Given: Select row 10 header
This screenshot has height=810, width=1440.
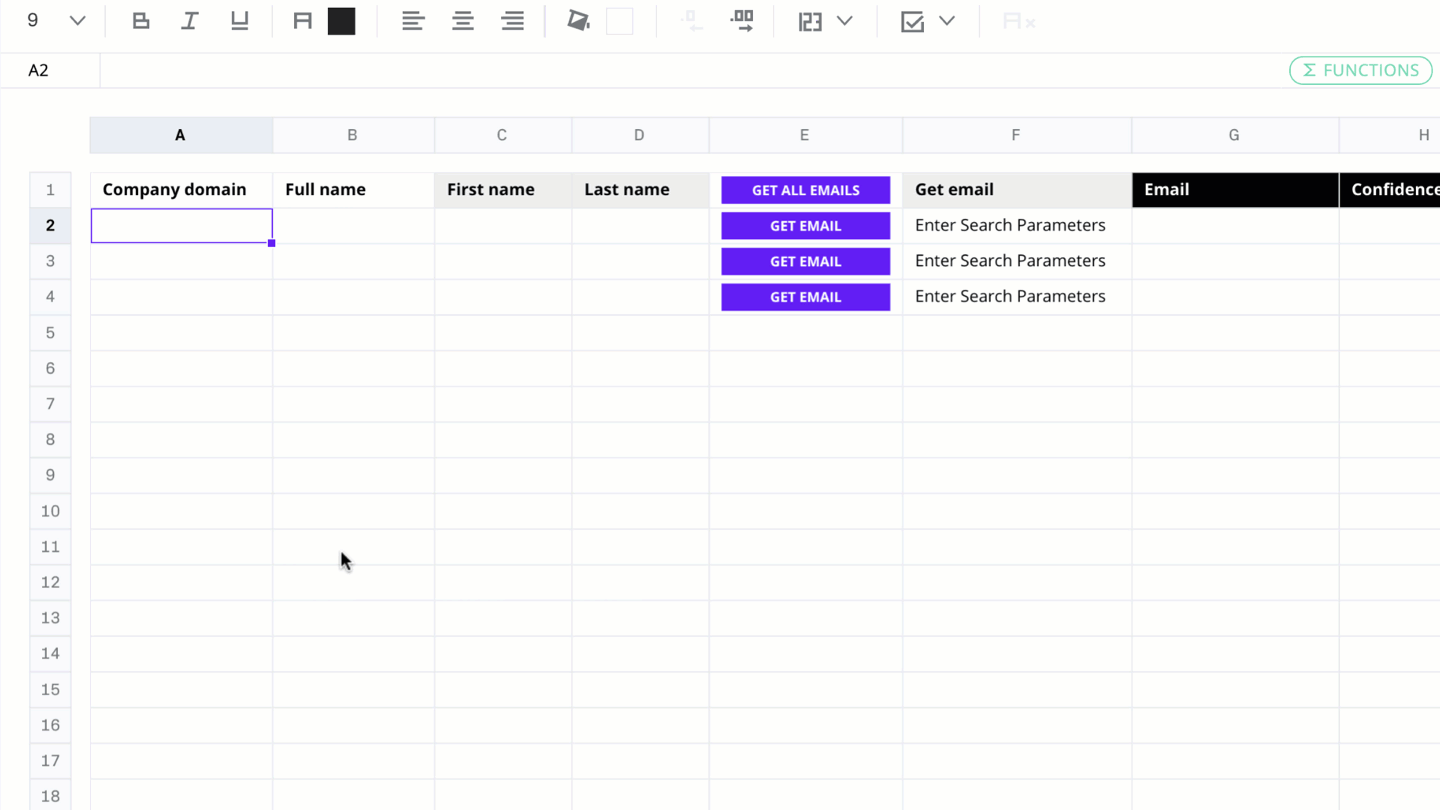Looking at the screenshot, I should point(50,511).
